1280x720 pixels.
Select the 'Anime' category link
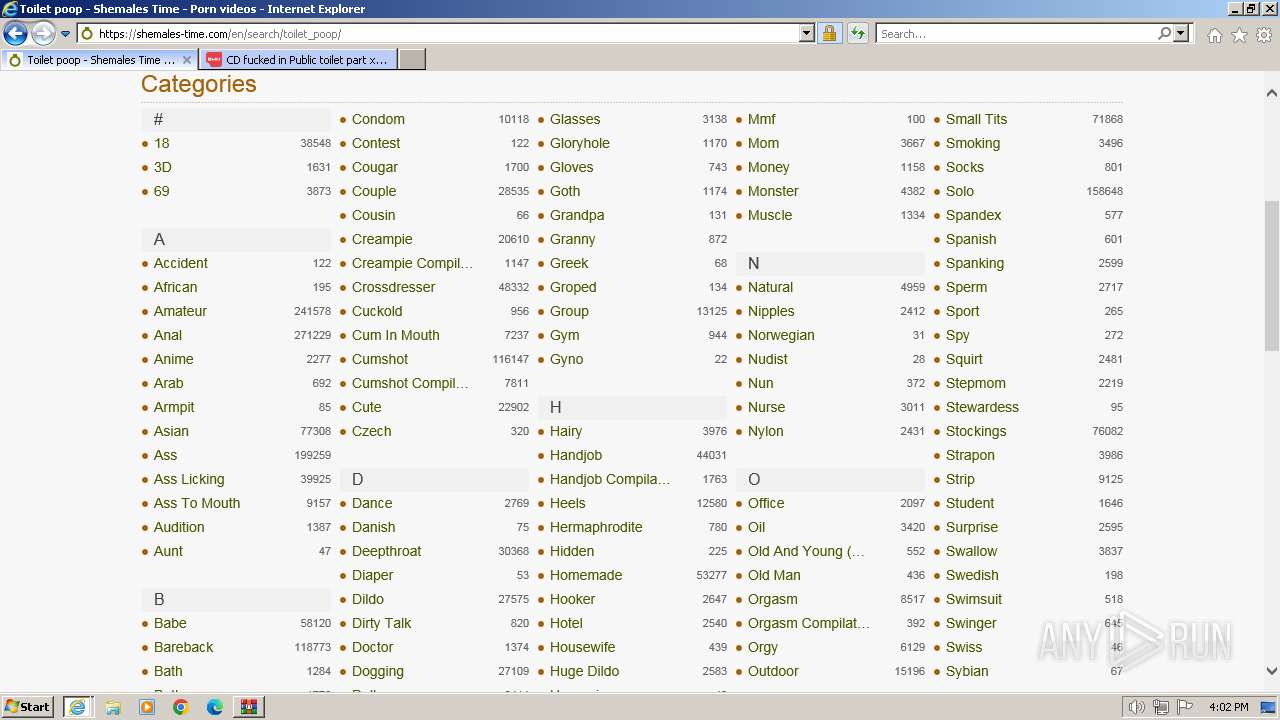[173, 359]
